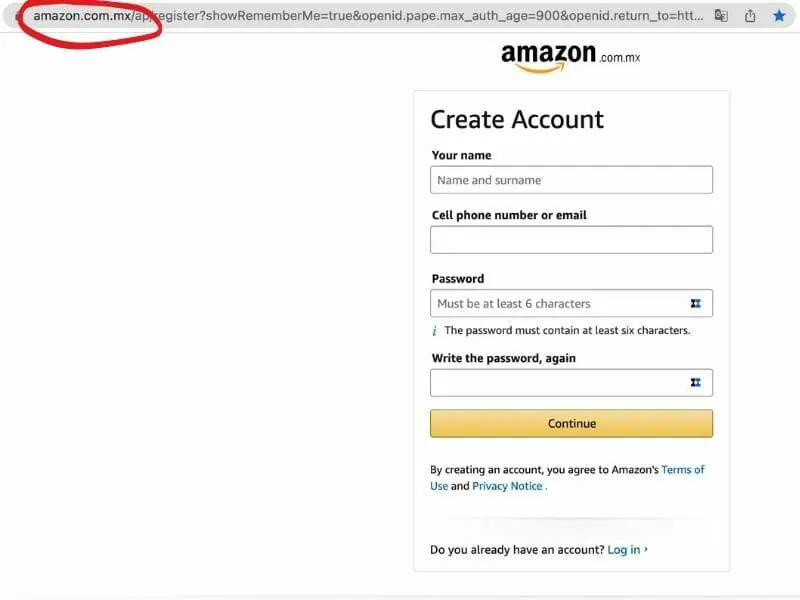
Task: Click the Share icon in the toolbar
Action: pyautogui.click(x=750, y=15)
